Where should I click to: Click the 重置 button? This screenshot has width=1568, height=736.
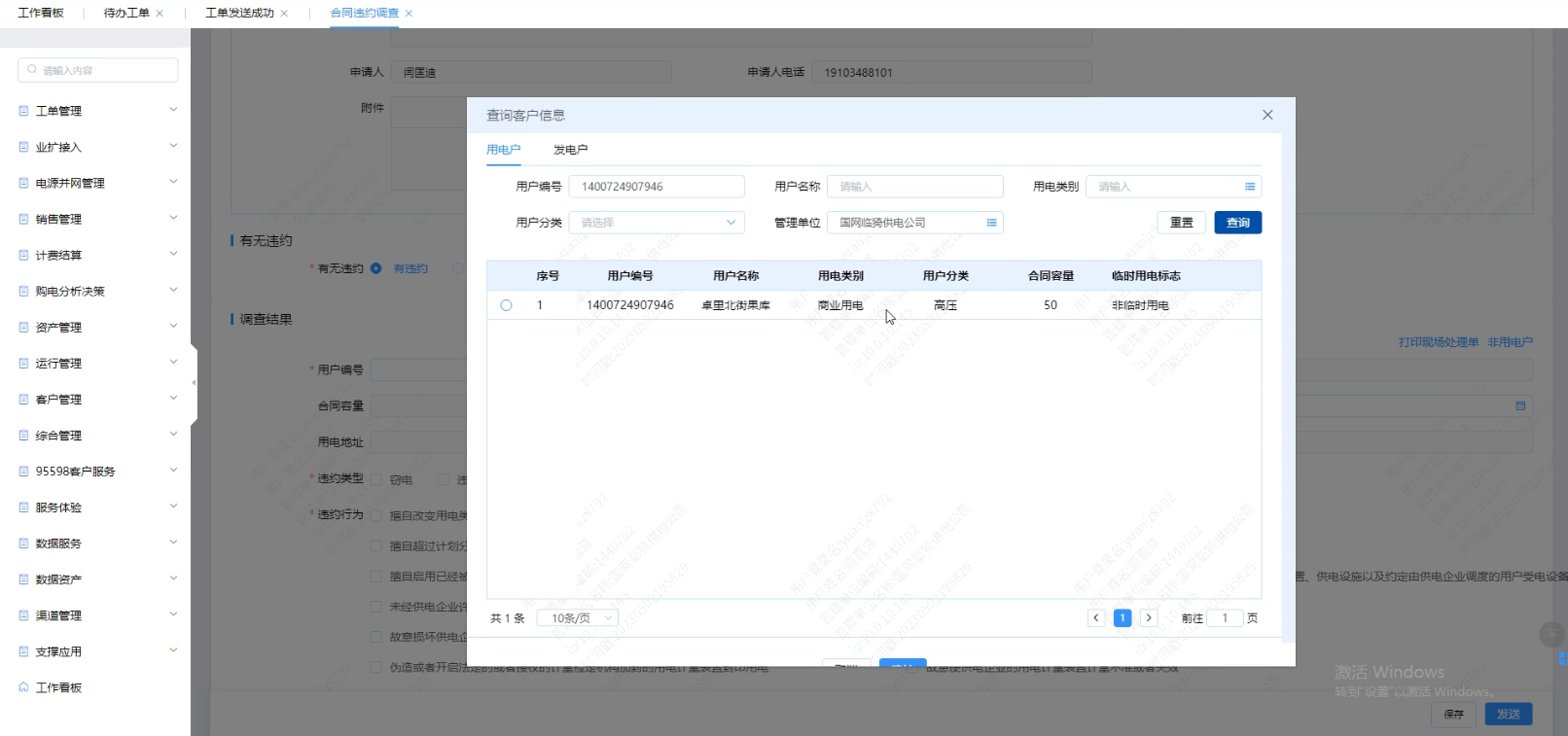tap(1181, 223)
